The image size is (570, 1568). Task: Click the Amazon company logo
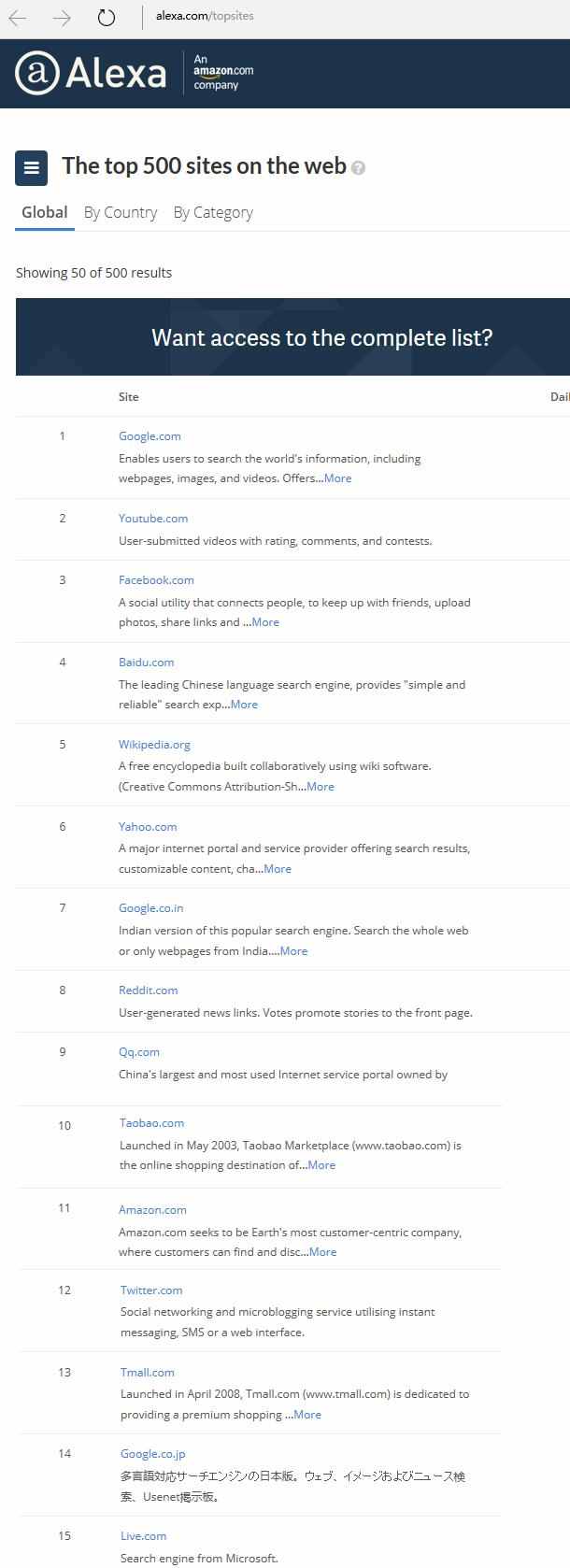tap(222, 72)
